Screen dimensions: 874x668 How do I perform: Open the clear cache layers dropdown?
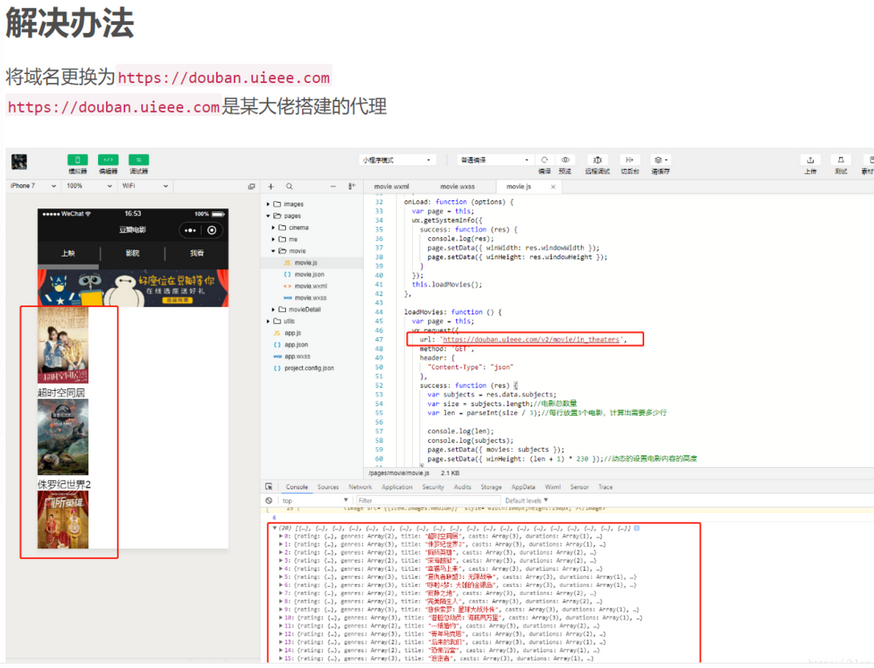click(x=661, y=159)
